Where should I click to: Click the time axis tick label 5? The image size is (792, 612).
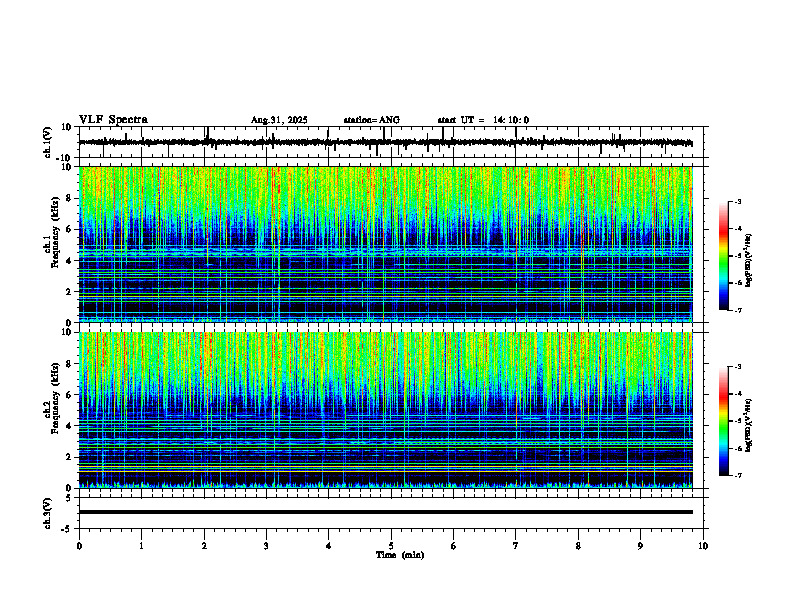tap(391, 546)
